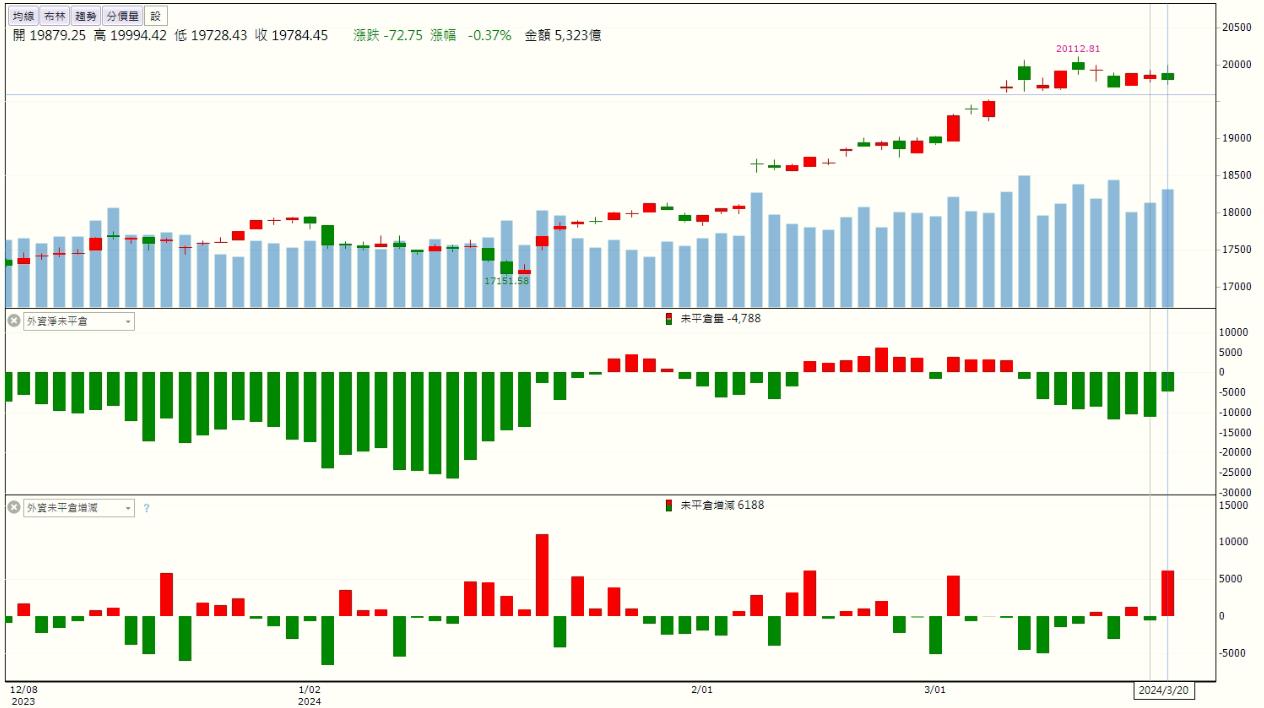Image resolution: width=1264 pixels, height=708 pixels.
Task: Close the 外資未平倉增減 indicator panel
Action: [14, 508]
